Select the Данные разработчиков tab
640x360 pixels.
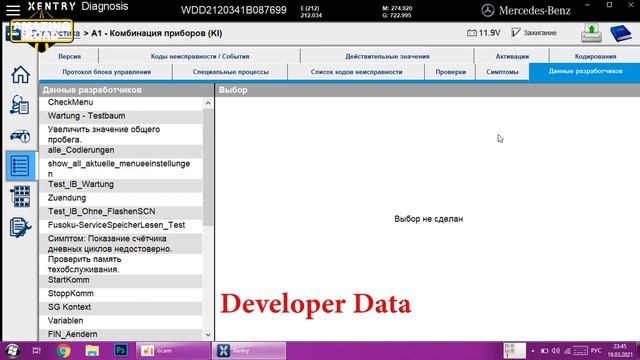point(585,71)
